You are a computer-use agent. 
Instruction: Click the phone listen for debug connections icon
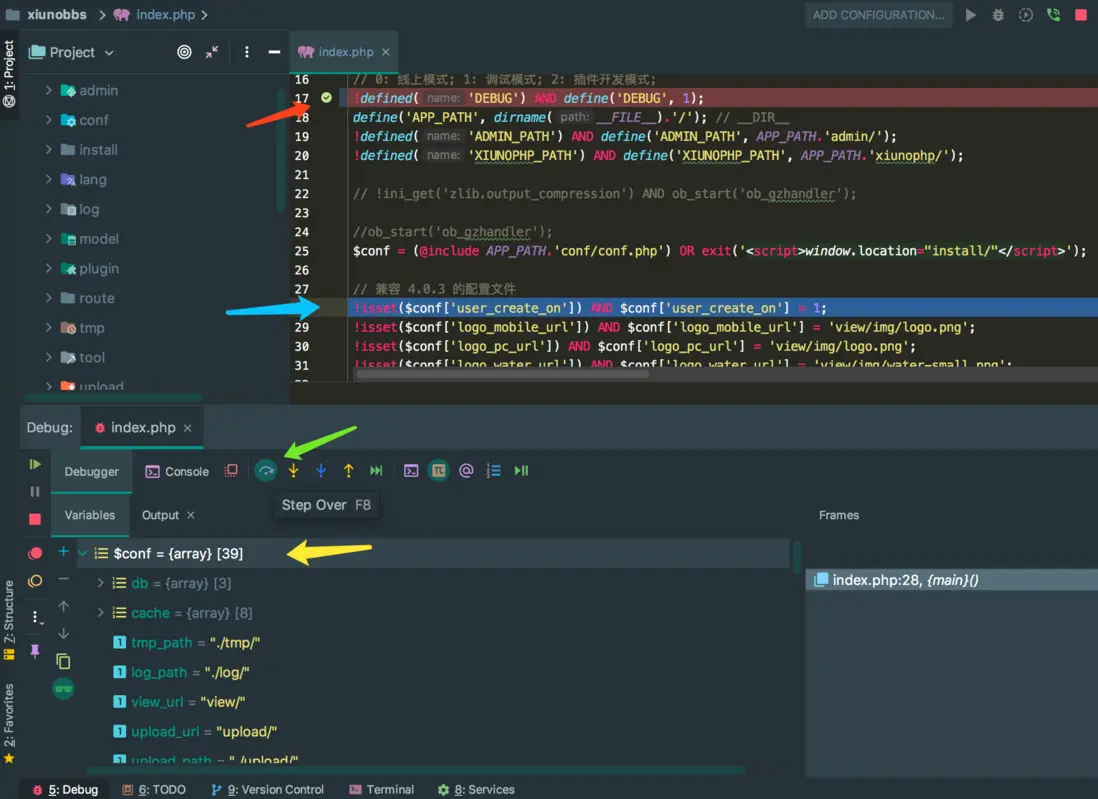1053,15
